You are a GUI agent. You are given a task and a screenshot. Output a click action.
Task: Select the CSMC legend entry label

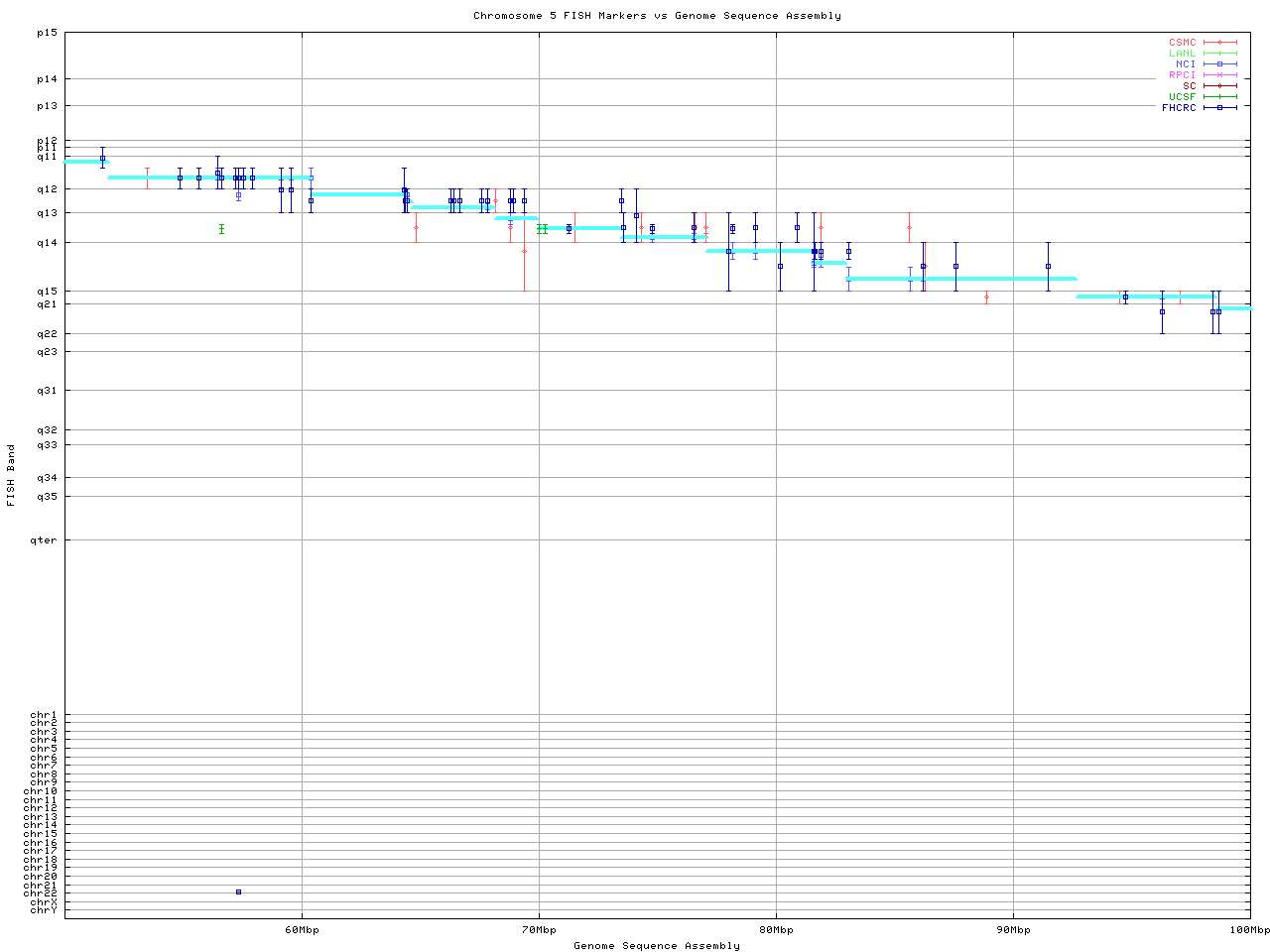point(1182,43)
